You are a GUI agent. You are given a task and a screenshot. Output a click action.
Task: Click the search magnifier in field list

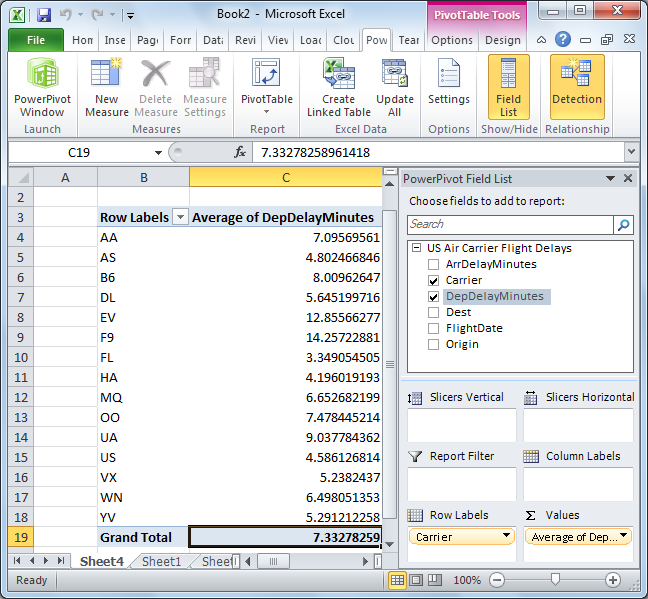(623, 224)
